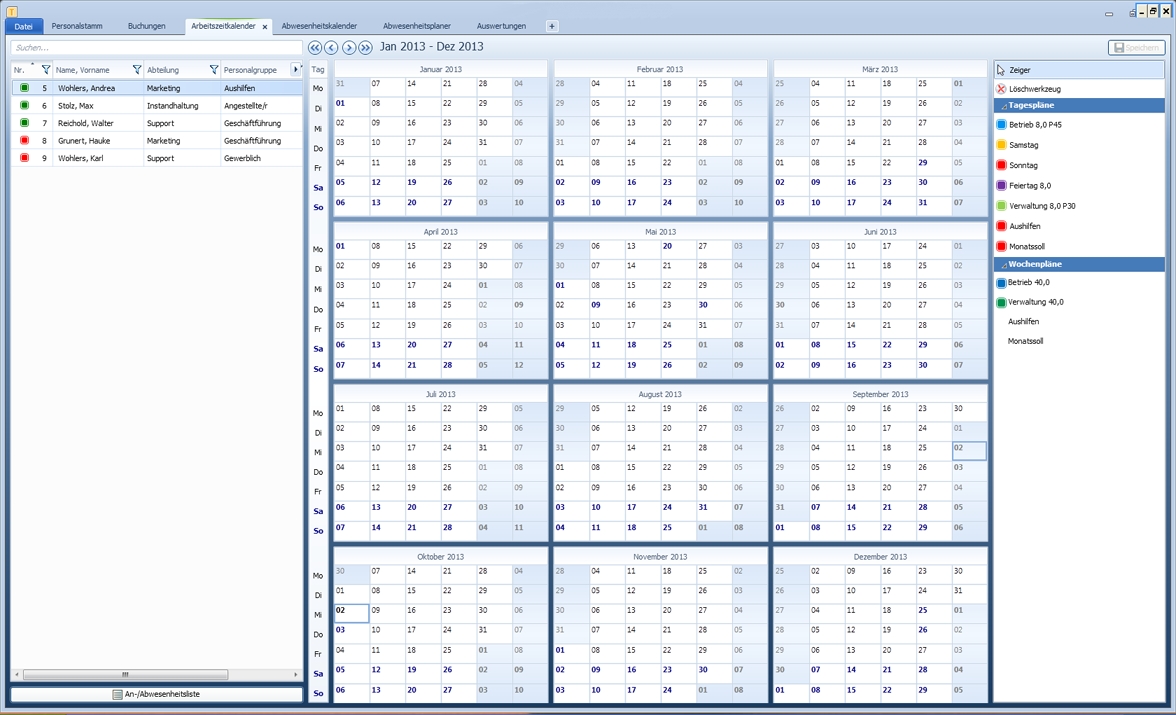Switch to the Buchungen tab
Image resolution: width=1176 pixels, height=715 pixels.
point(146,26)
